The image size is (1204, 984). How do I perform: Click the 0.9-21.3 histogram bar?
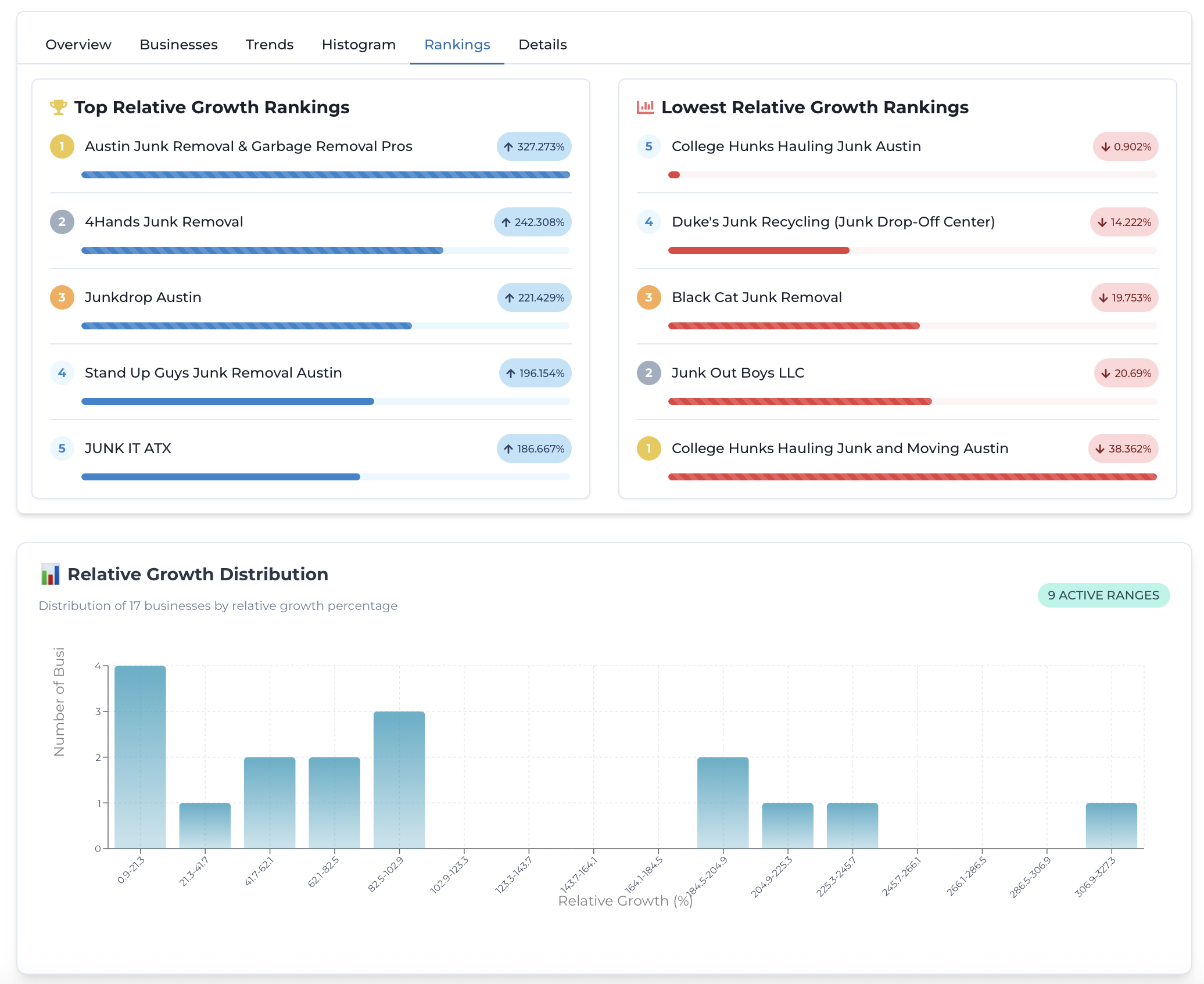[x=140, y=757]
